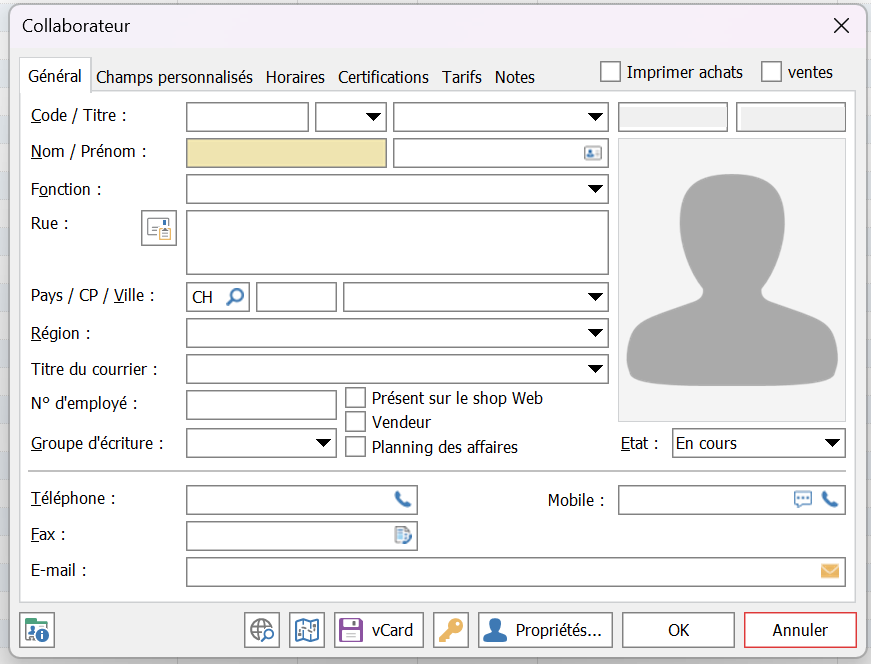871x664 pixels.
Task: Open the Certifications tab
Action: (383, 77)
